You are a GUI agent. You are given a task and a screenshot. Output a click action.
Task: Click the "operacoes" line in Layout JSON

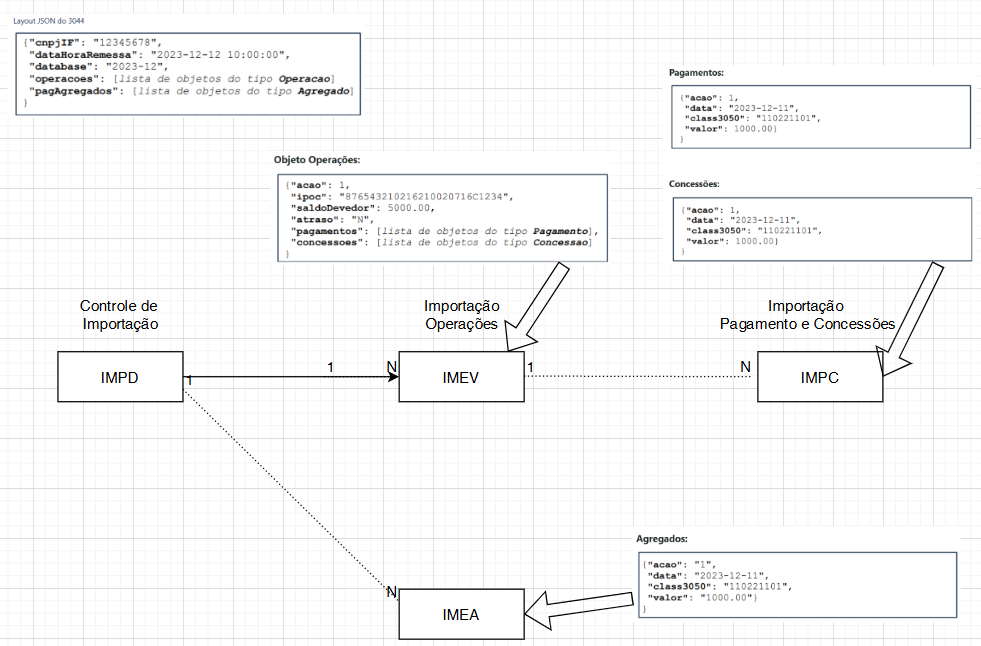[182, 79]
